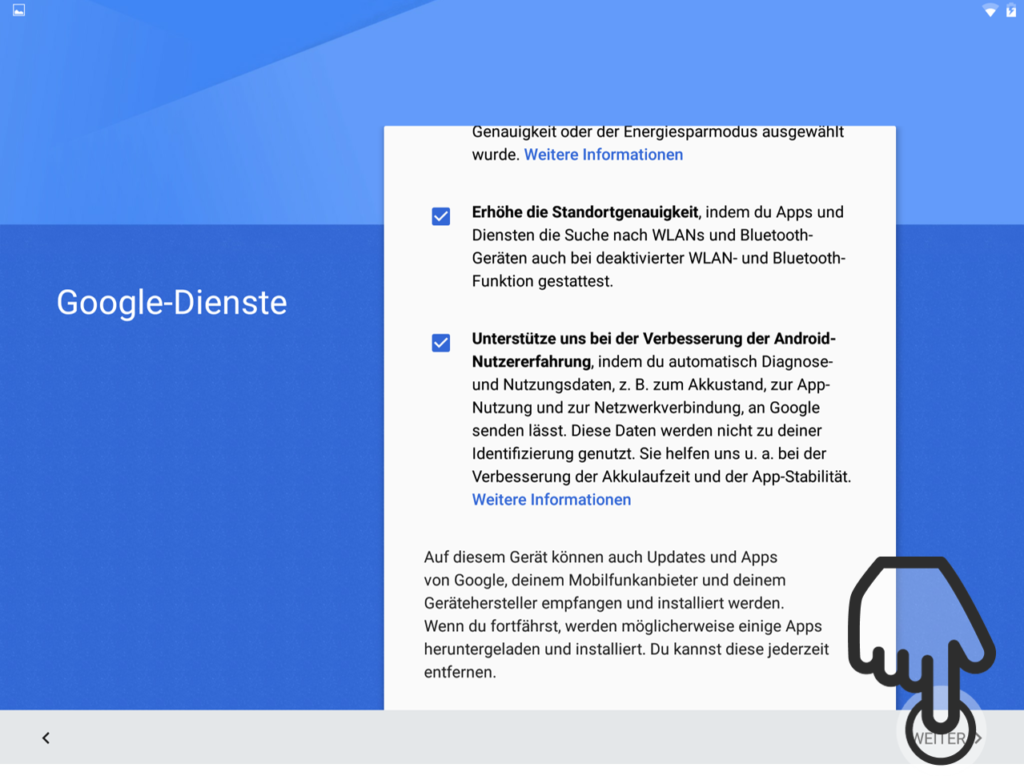Viewport: 1024px width, 776px height.
Task: Click the 'Erhöhe die Standortgenauigkeit' bold text
Action: click(x=585, y=212)
